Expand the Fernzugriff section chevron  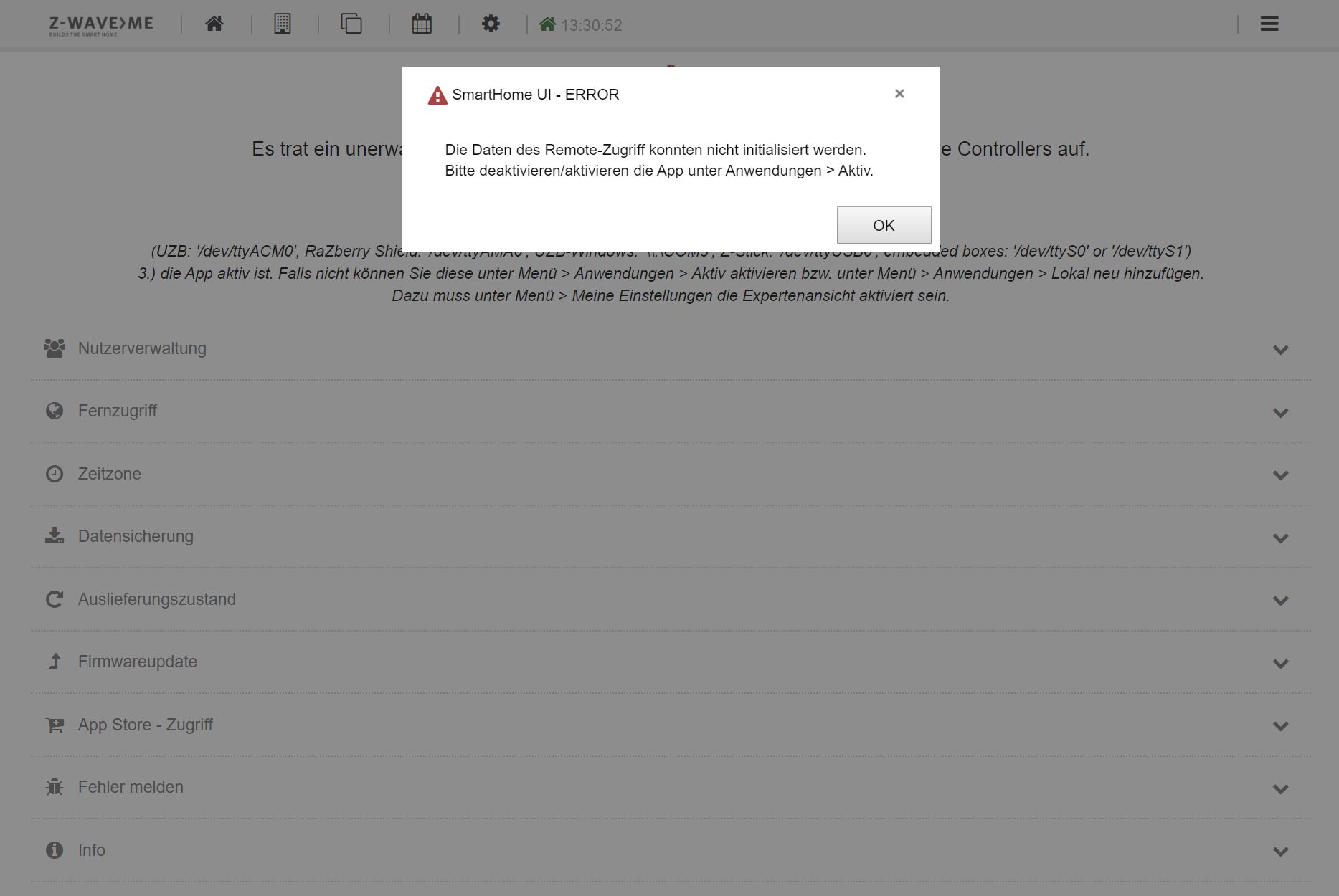tap(1280, 413)
